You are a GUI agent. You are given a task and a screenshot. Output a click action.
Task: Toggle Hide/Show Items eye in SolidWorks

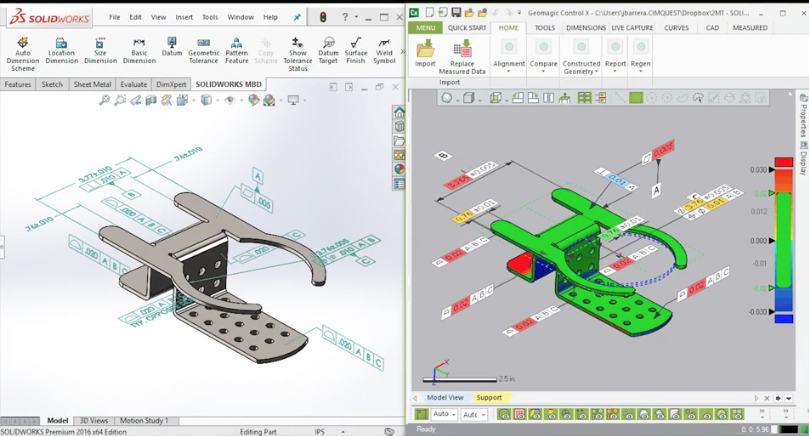coord(230,100)
